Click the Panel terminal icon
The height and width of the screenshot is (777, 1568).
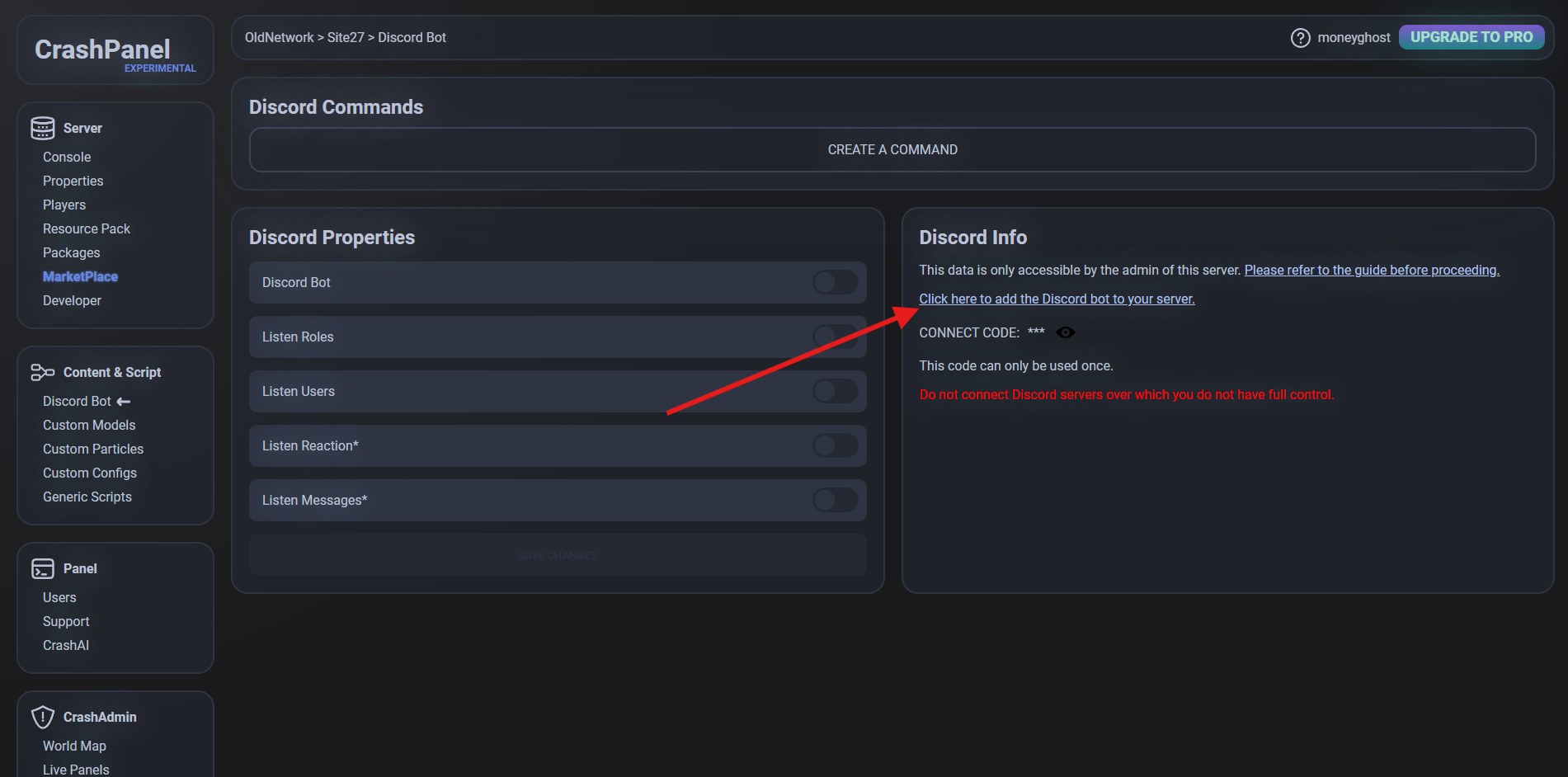[42, 568]
